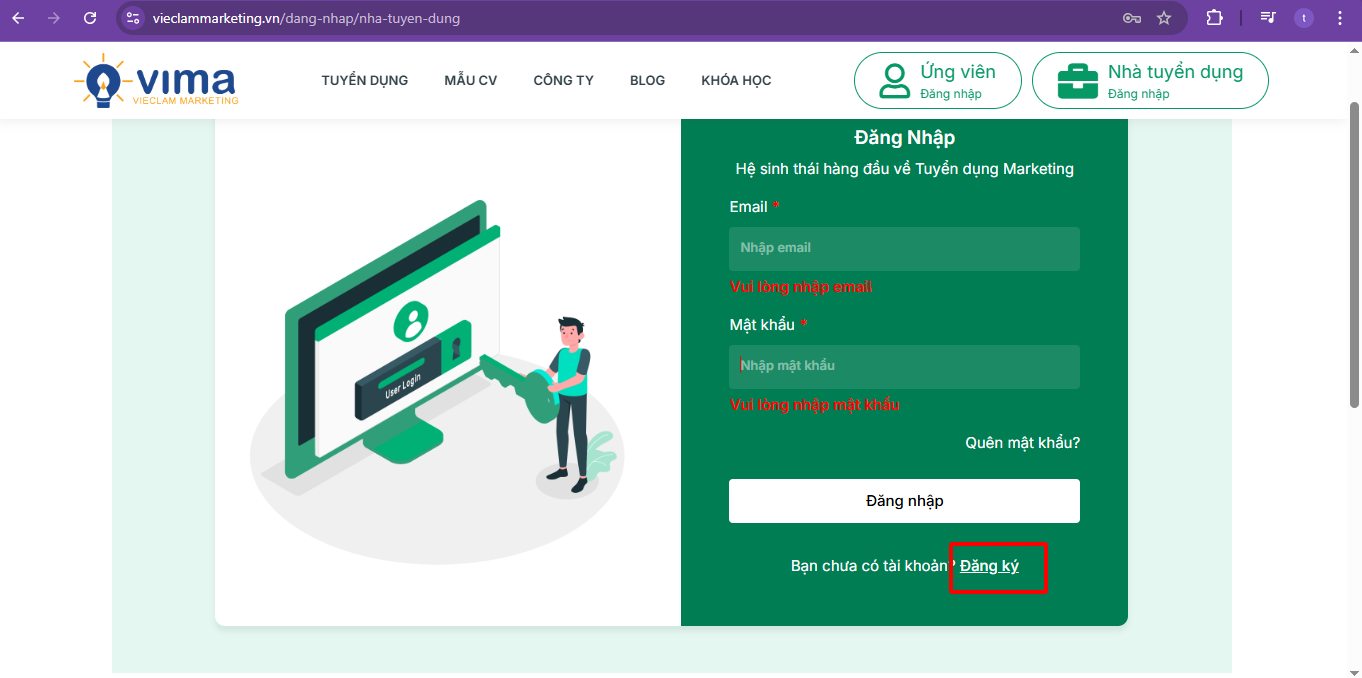The height and width of the screenshot is (678, 1362).
Task: Click the browser back arrow
Action: point(18,18)
